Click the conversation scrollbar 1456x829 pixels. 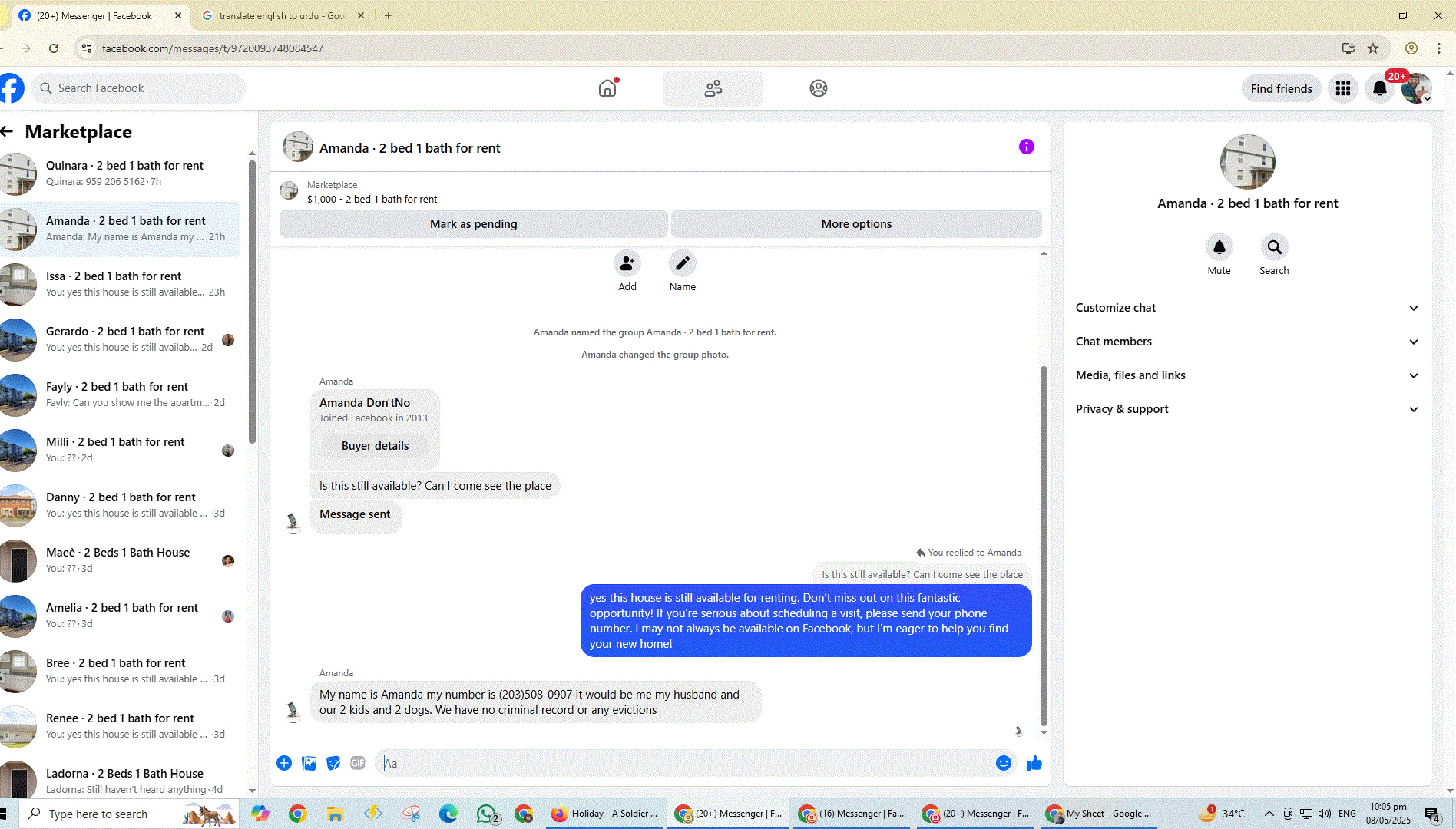pos(1044,545)
